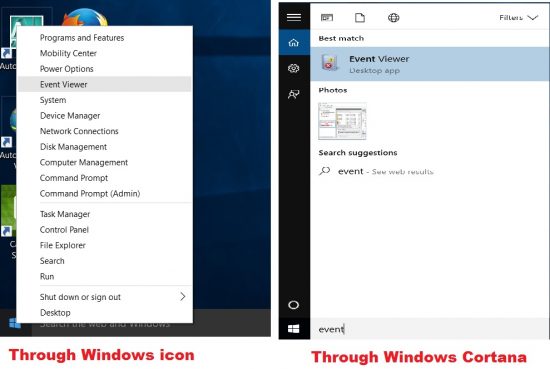Click the Photos section heading
Viewport: 550px width, 369px height.
pyautogui.click(x=333, y=90)
